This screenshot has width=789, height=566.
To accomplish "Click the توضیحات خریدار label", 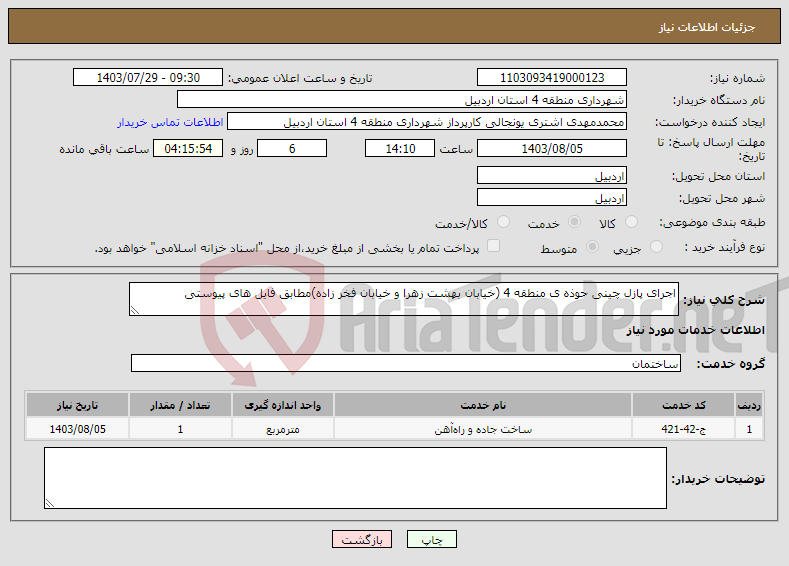I will pos(718,478).
